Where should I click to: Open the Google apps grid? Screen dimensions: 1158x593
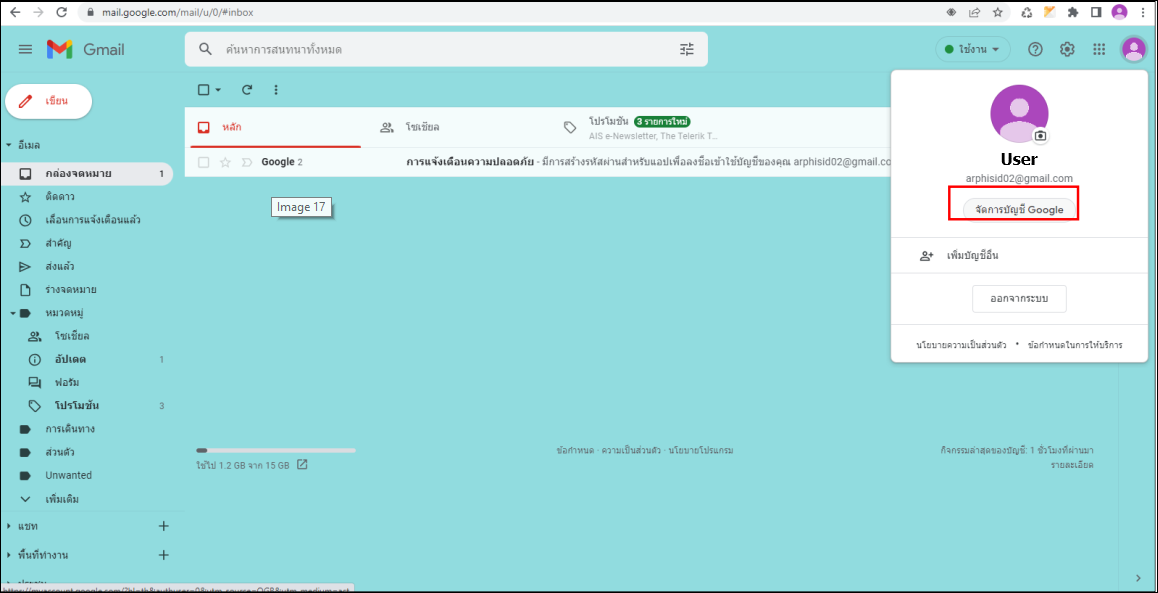pyautogui.click(x=1099, y=49)
